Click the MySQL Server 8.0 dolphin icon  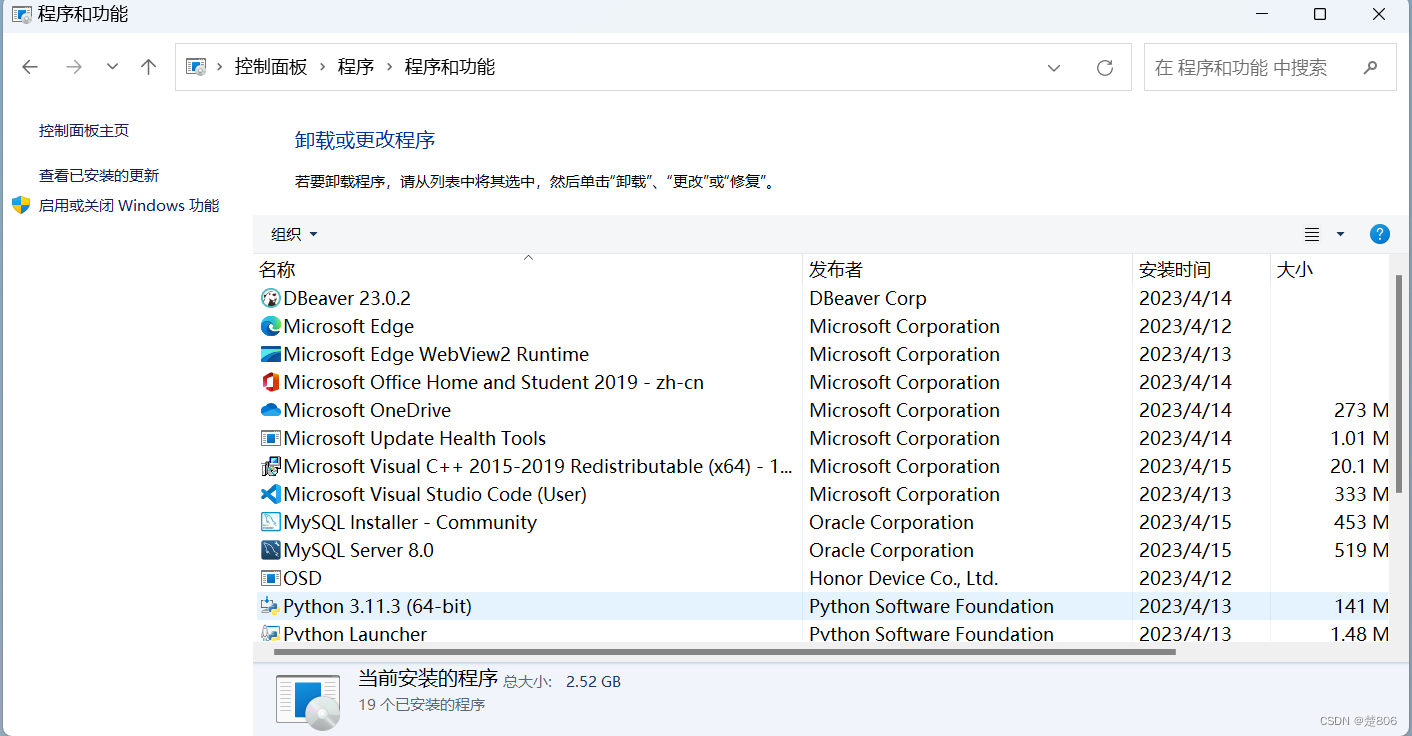[x=270, y=550]
